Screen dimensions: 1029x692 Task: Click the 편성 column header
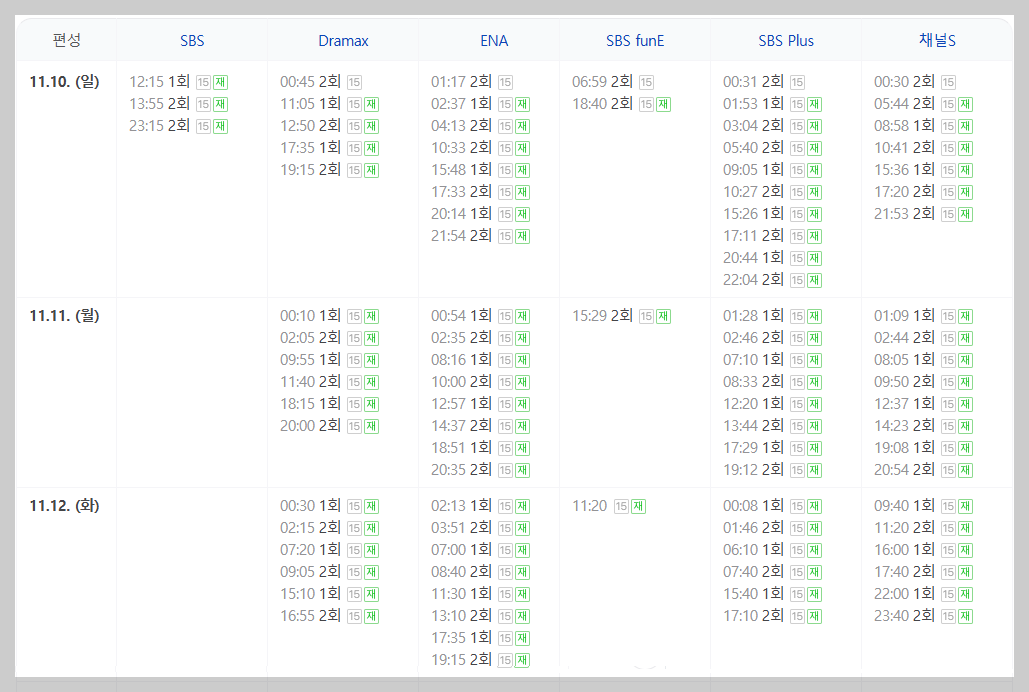[66, 40]
